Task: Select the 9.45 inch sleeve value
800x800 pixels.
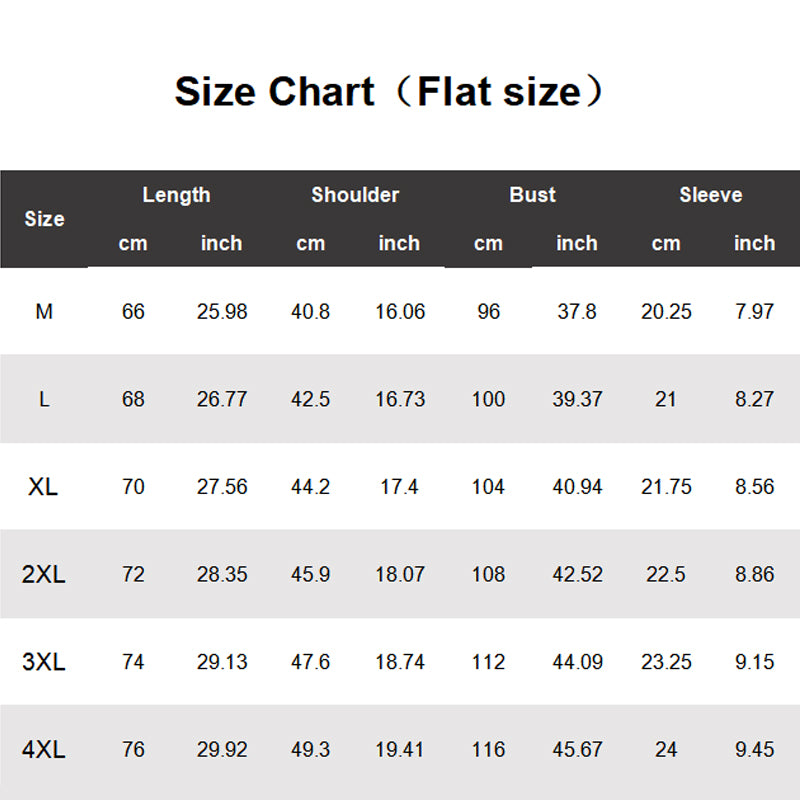Action: [x=754, y=750]
